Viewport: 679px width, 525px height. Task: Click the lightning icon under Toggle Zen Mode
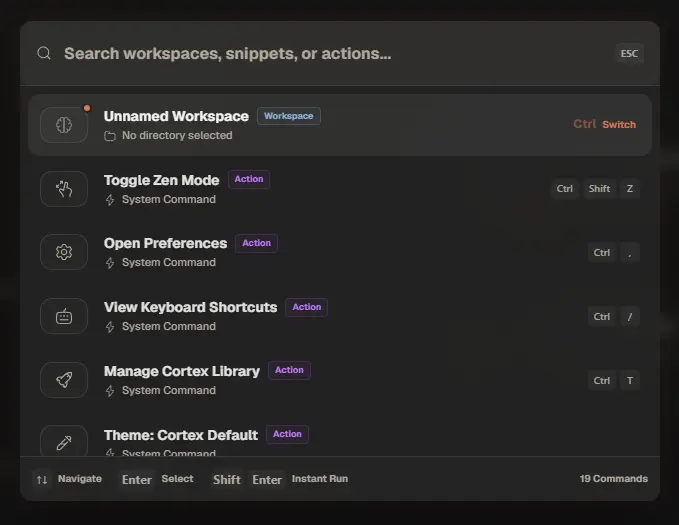110,200
